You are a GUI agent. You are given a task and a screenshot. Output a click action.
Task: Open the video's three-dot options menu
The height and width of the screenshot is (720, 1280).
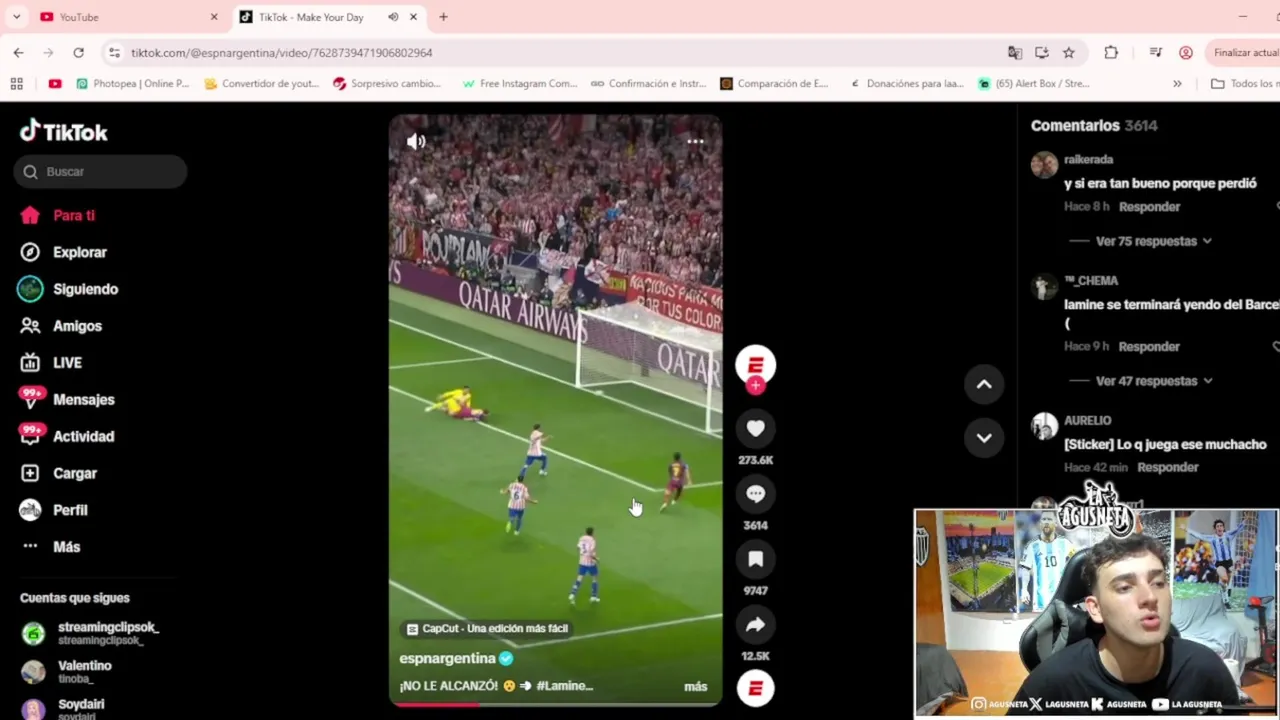pyautogui.click(x=695, y=142)
